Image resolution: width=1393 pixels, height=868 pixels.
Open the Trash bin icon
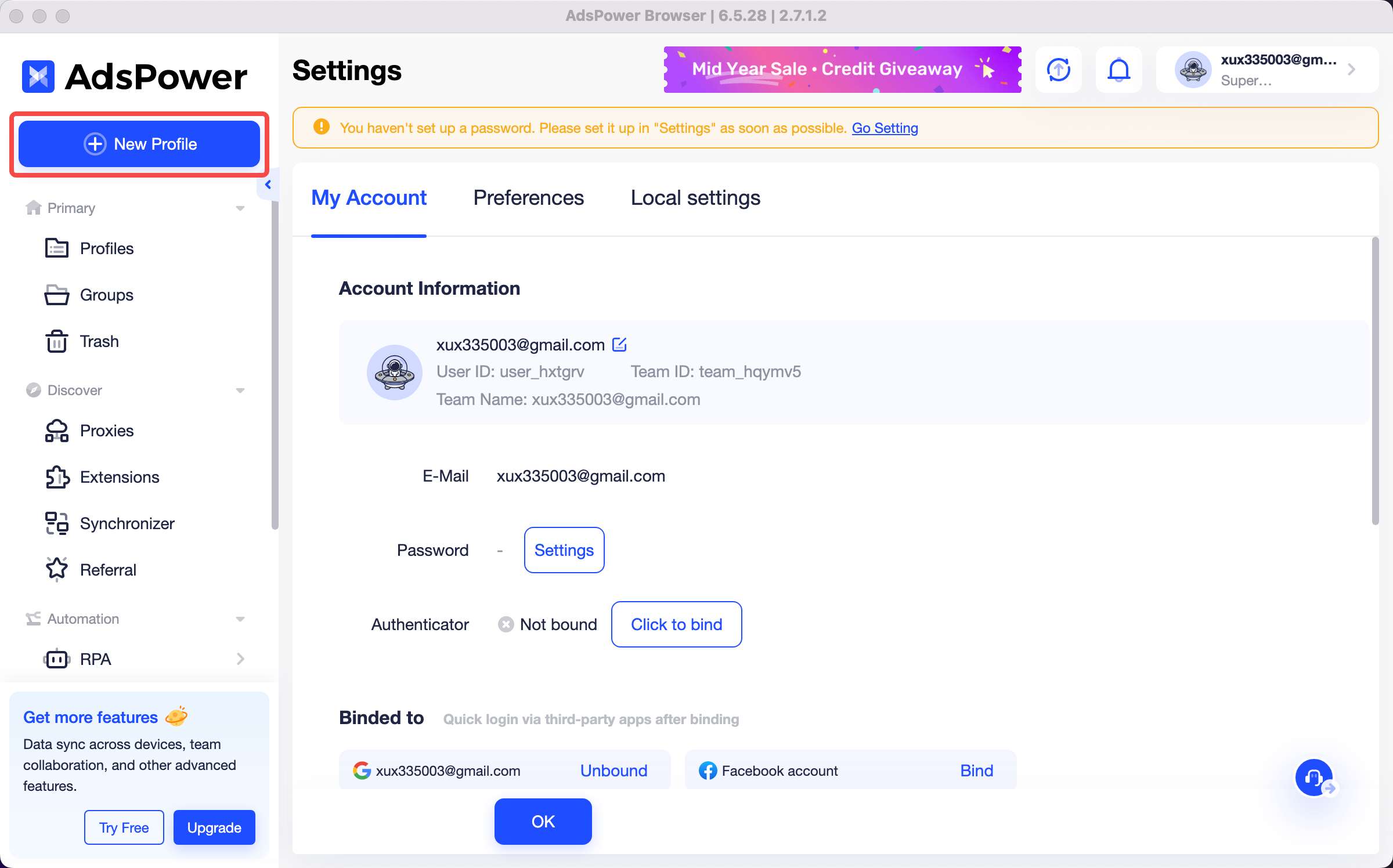coord(57,341)
